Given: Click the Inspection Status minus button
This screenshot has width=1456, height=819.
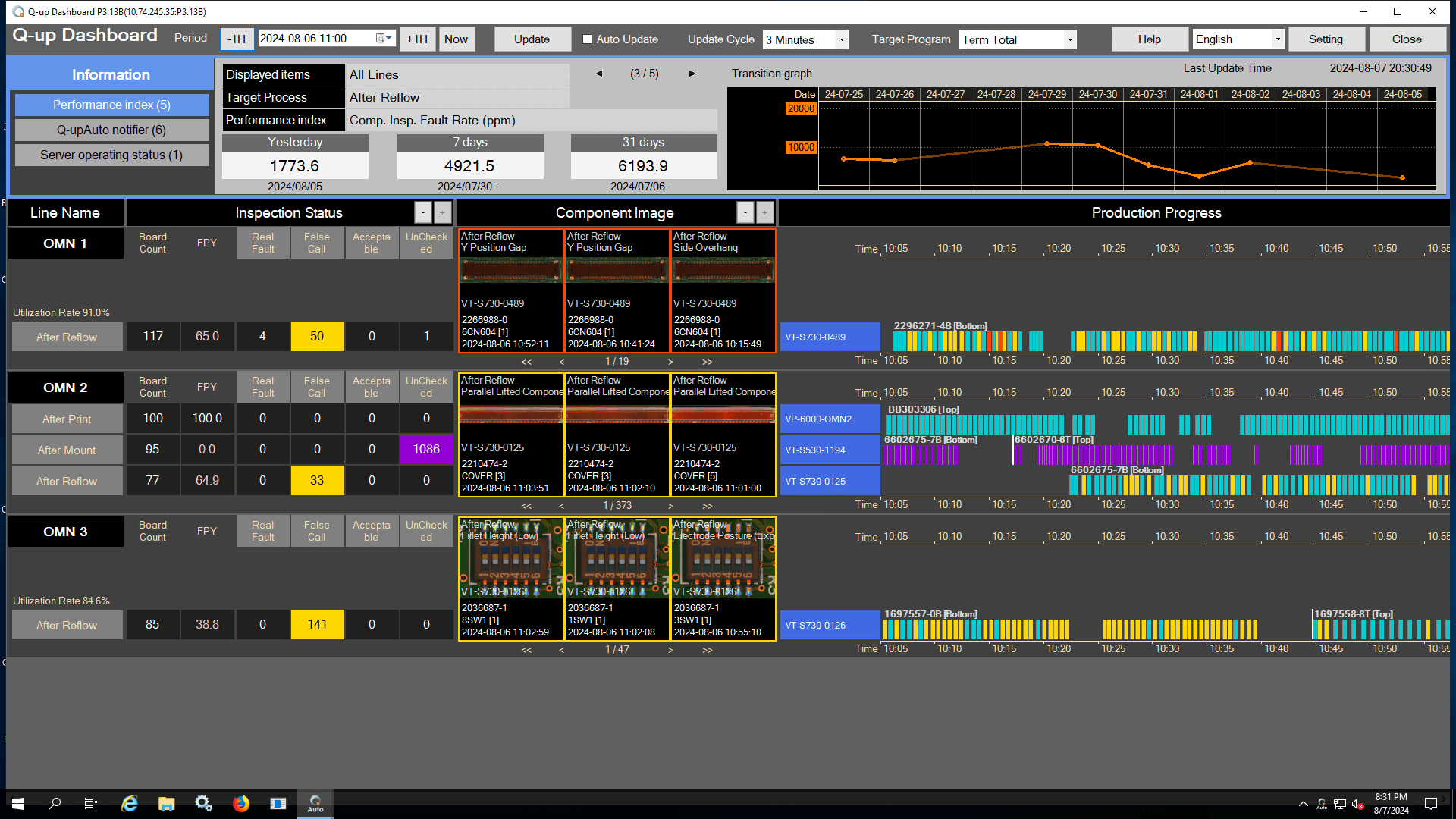Looking at the screenshot, I should 423,213.
